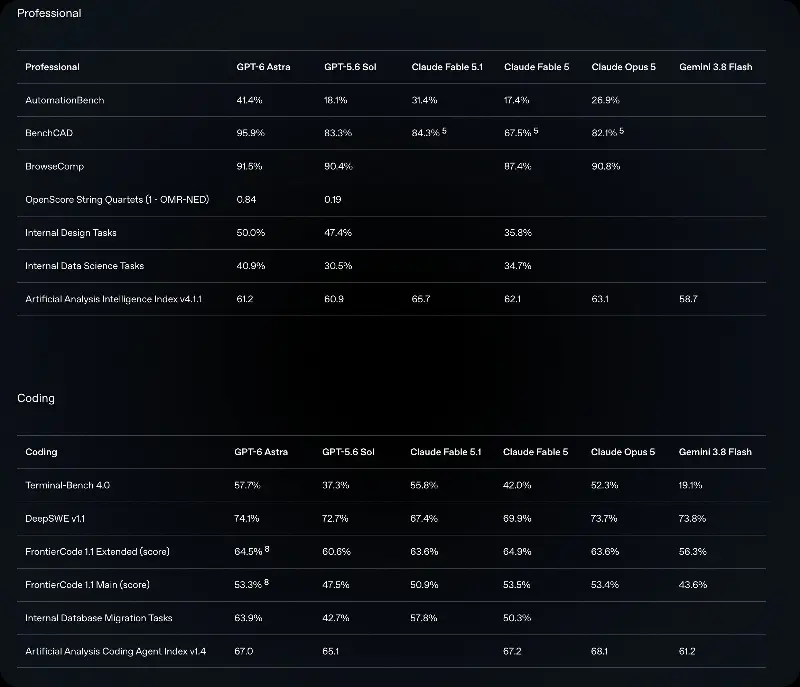Select GPT-6 Astra column header in Coding table
The image size is (800, 687).
261,452
